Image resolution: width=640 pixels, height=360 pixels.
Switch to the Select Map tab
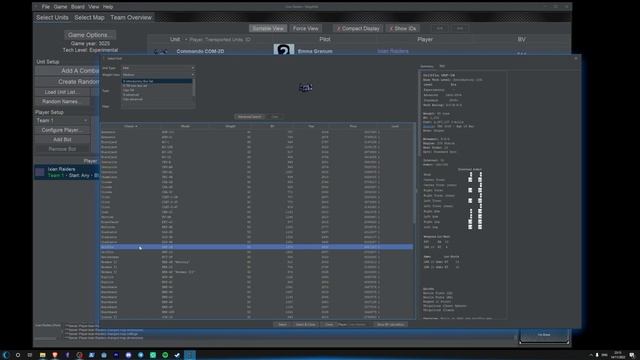tap(89, 18)
